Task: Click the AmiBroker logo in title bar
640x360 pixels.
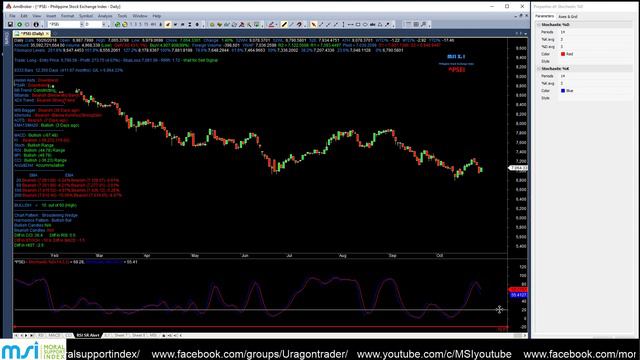Action: click(x=8, y=7)
